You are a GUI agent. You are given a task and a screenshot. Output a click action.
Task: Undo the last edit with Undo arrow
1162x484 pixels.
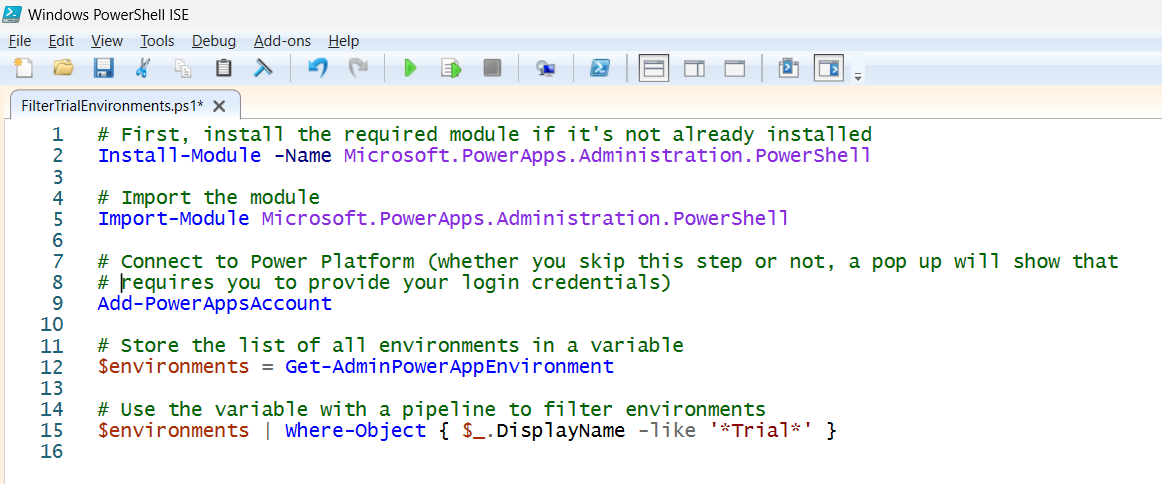coord(318,68)
